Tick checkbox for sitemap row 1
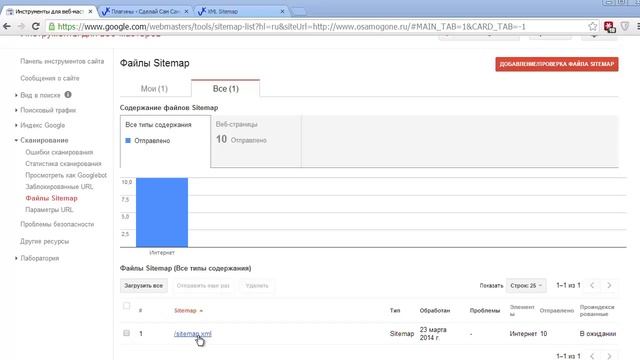Screen dimensions: 640x360 (x=127, y=333)
